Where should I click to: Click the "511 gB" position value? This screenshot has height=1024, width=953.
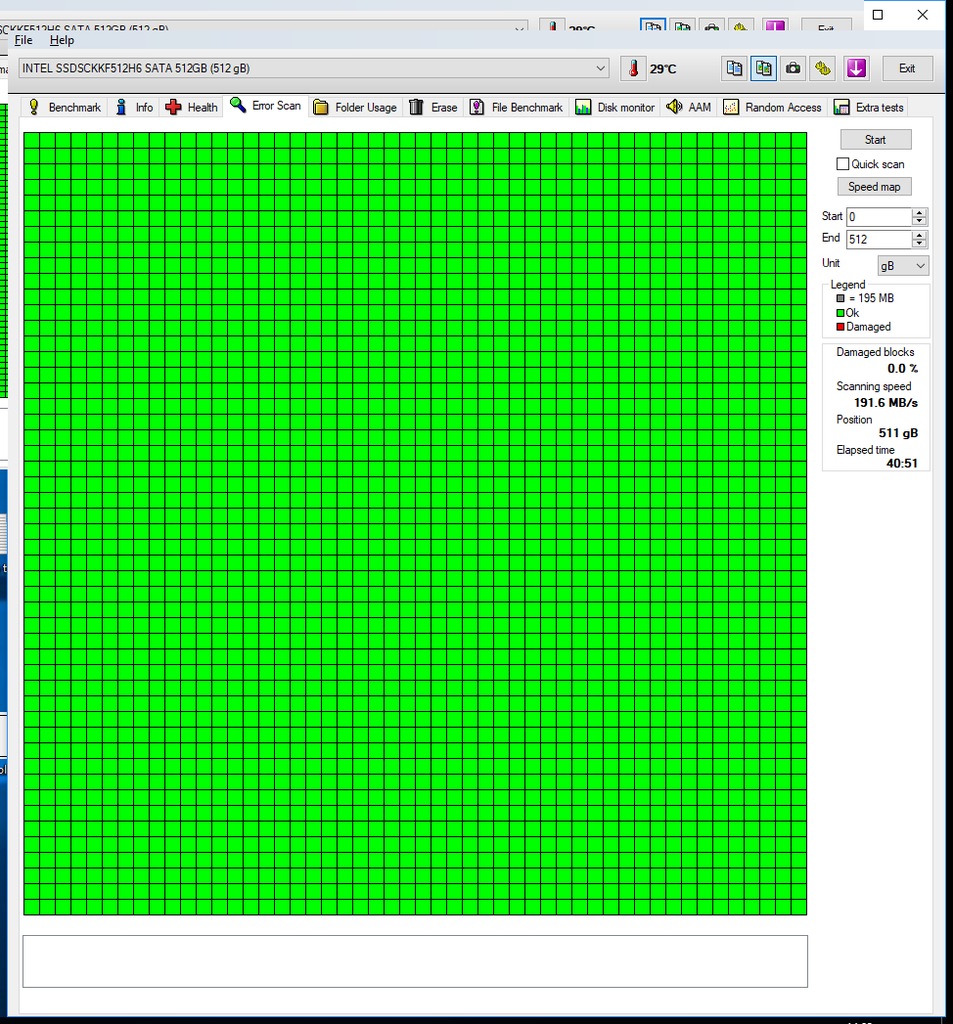coord(898,433)
